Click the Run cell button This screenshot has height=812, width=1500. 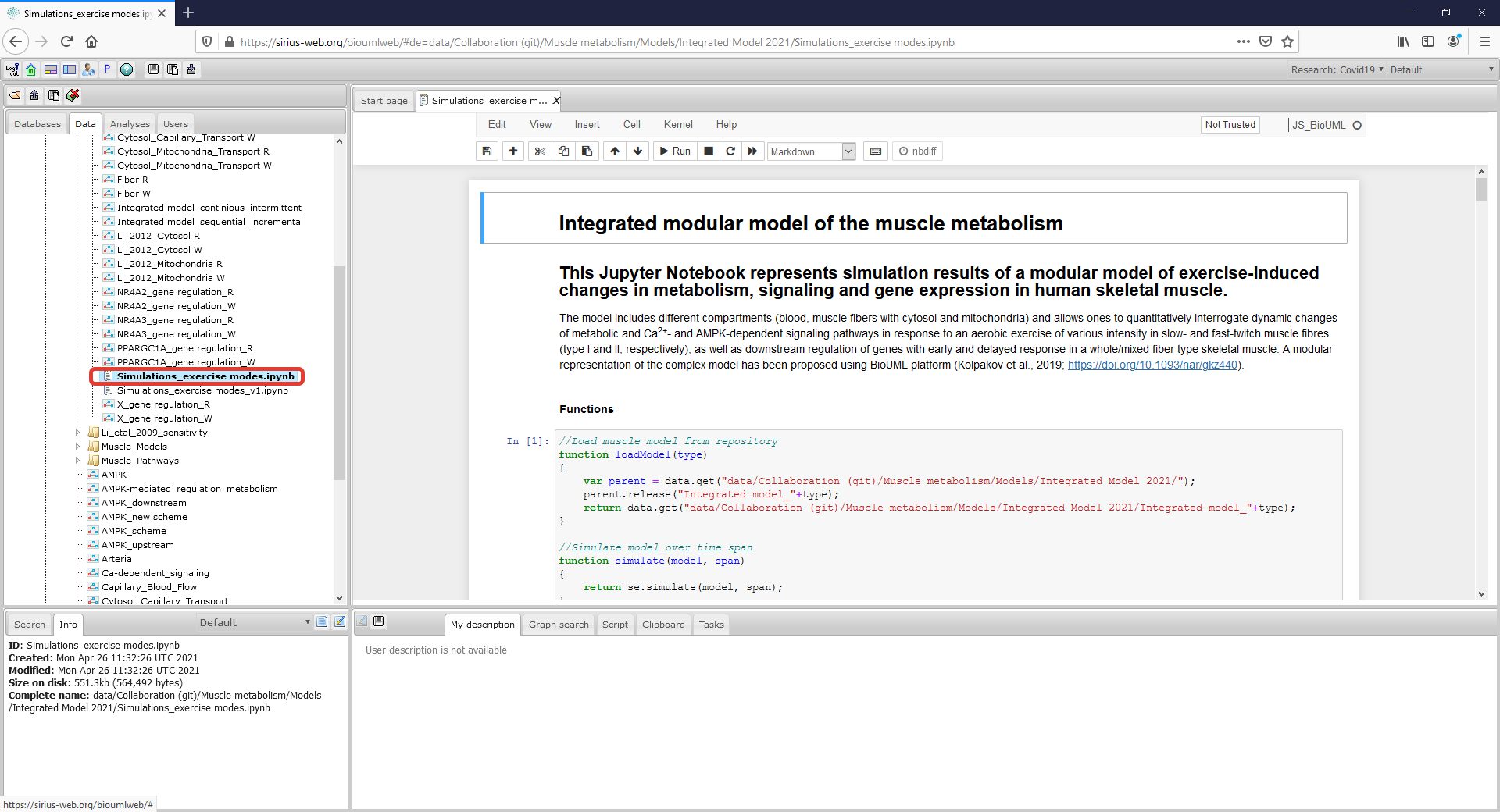(x=675, y=151)
